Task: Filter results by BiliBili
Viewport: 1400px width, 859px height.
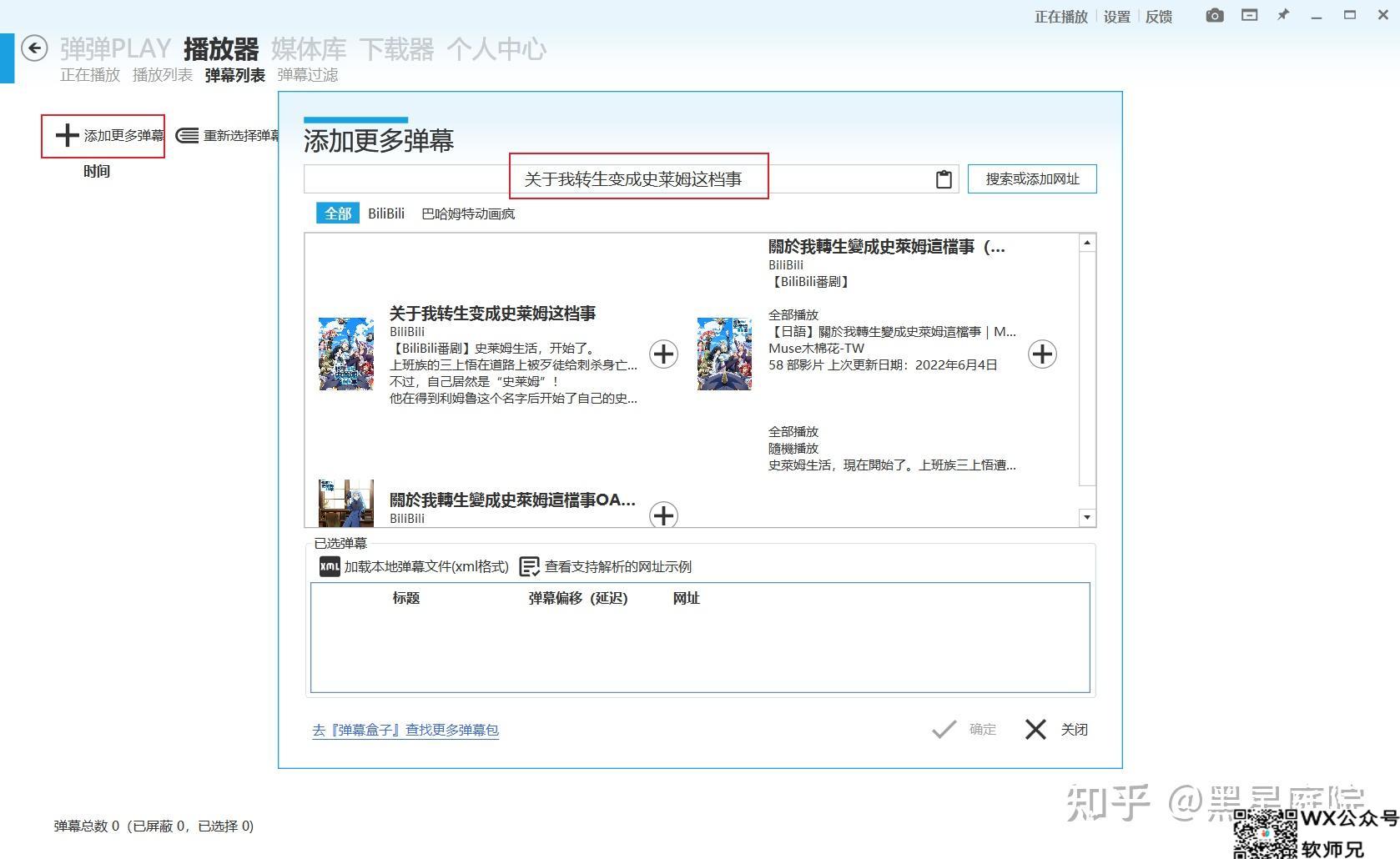Action: 386,213
